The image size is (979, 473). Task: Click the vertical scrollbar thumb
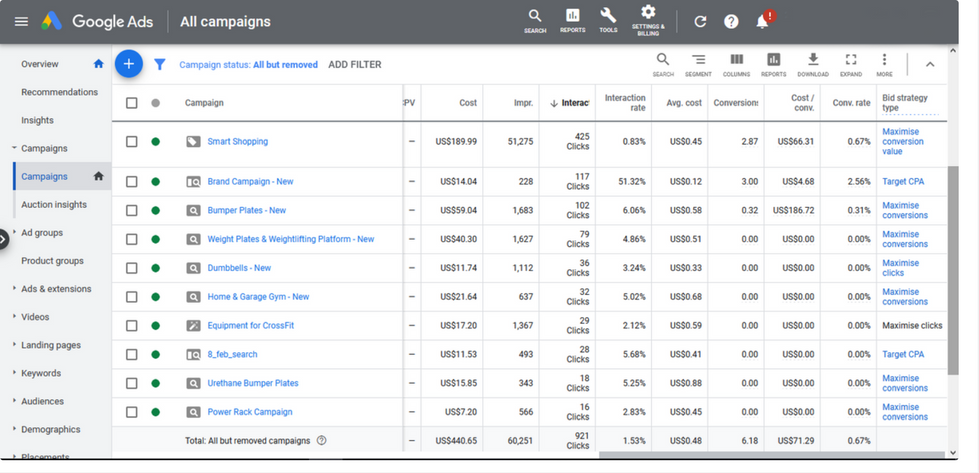tap(953, 270)
